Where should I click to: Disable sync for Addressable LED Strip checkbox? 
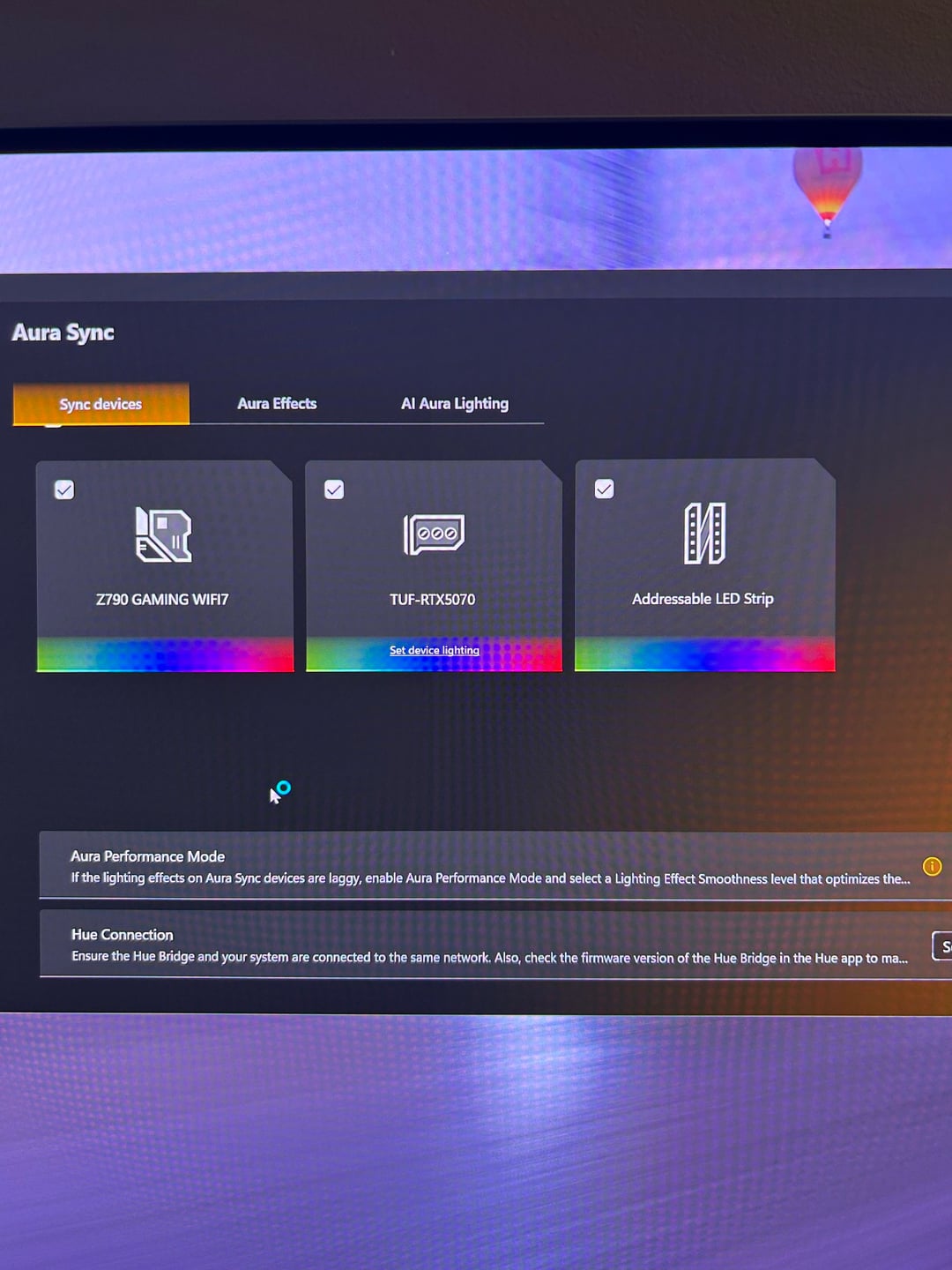[x=604, y=489]
